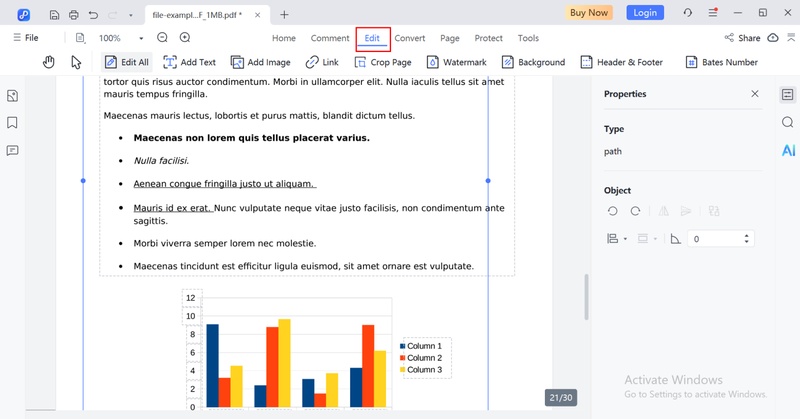Click the 21/30 page indicator
Screen dimensions: 800x419
tap(561, 398)
